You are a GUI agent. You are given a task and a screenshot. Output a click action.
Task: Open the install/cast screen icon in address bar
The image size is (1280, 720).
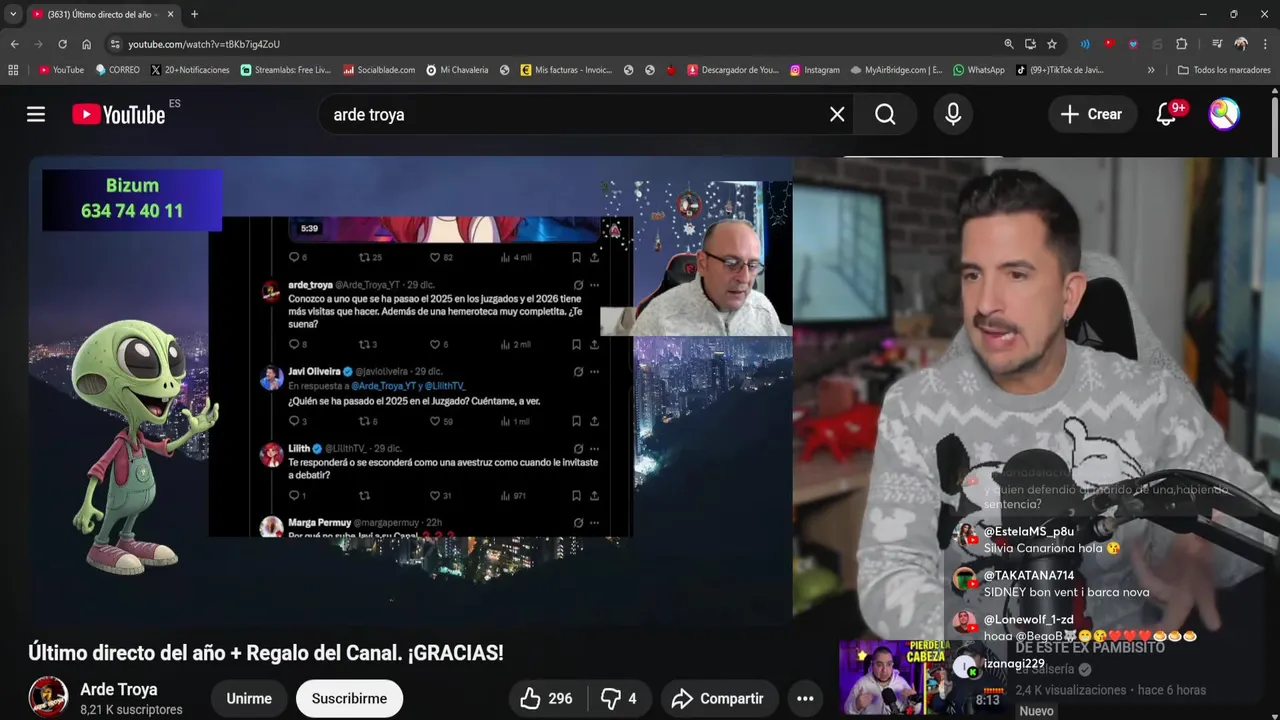tap(1030, 44)
